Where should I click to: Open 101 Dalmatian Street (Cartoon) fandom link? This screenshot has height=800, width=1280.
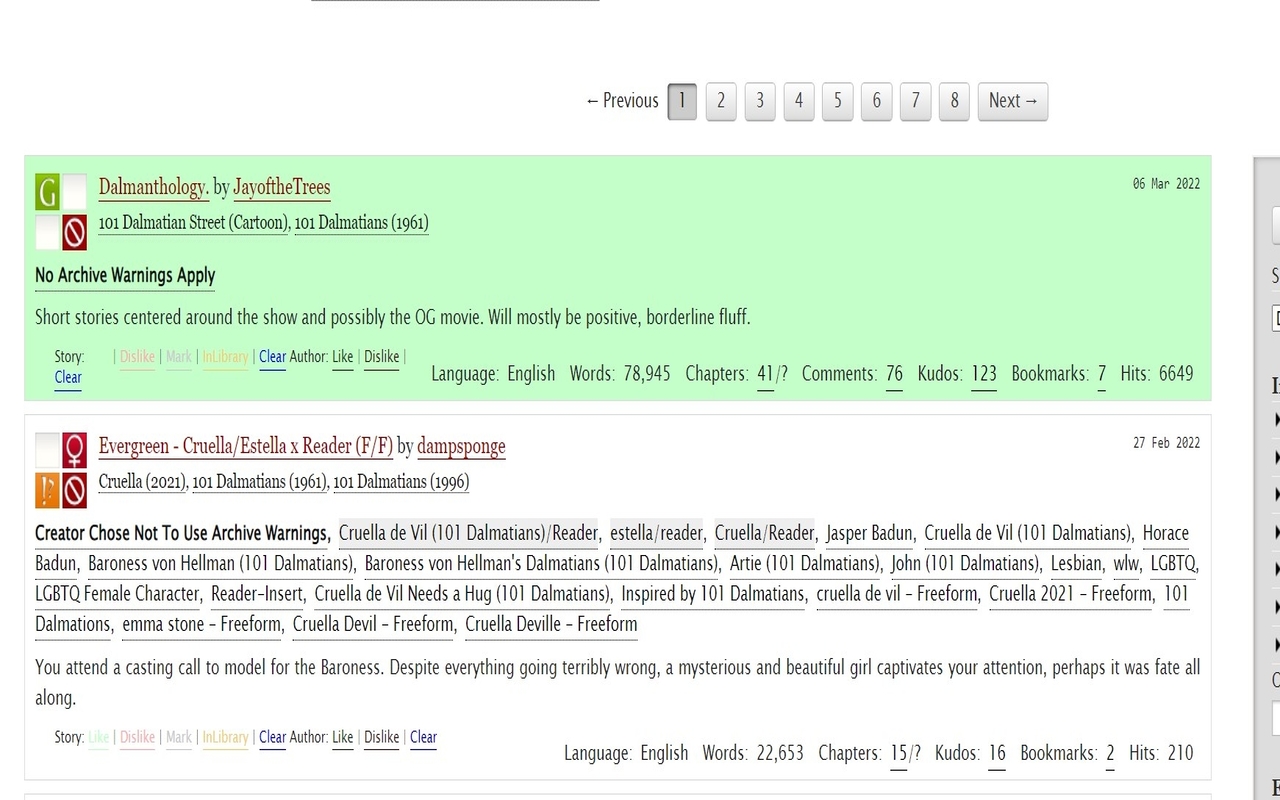(192, 223)
